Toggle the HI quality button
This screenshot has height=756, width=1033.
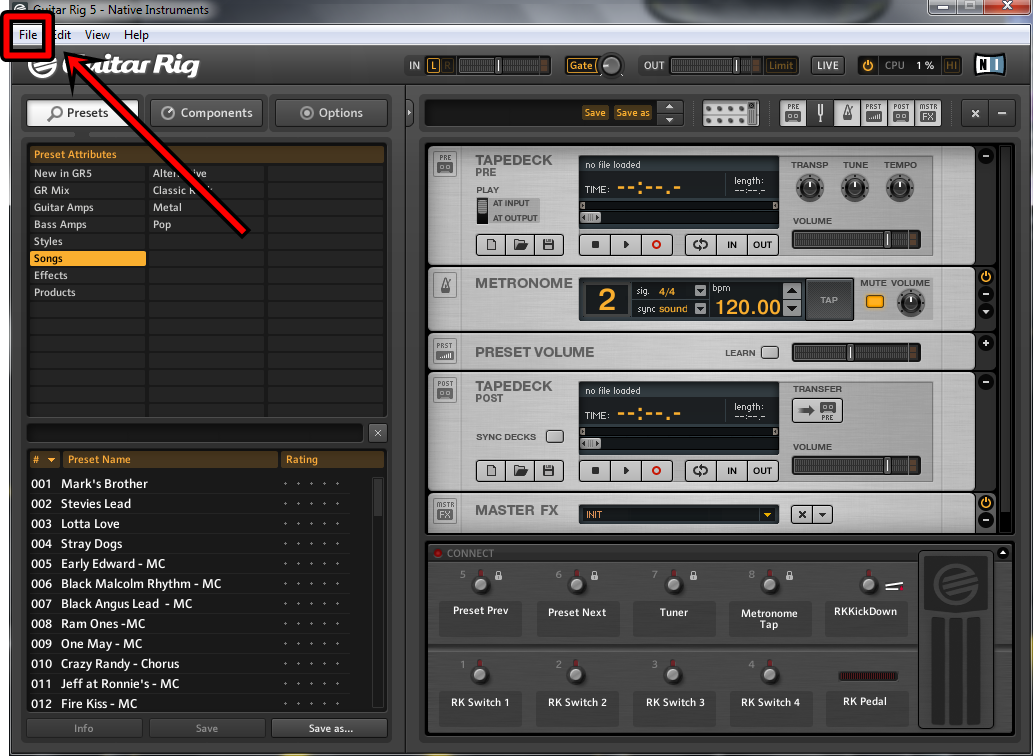[x=951, y=65]
